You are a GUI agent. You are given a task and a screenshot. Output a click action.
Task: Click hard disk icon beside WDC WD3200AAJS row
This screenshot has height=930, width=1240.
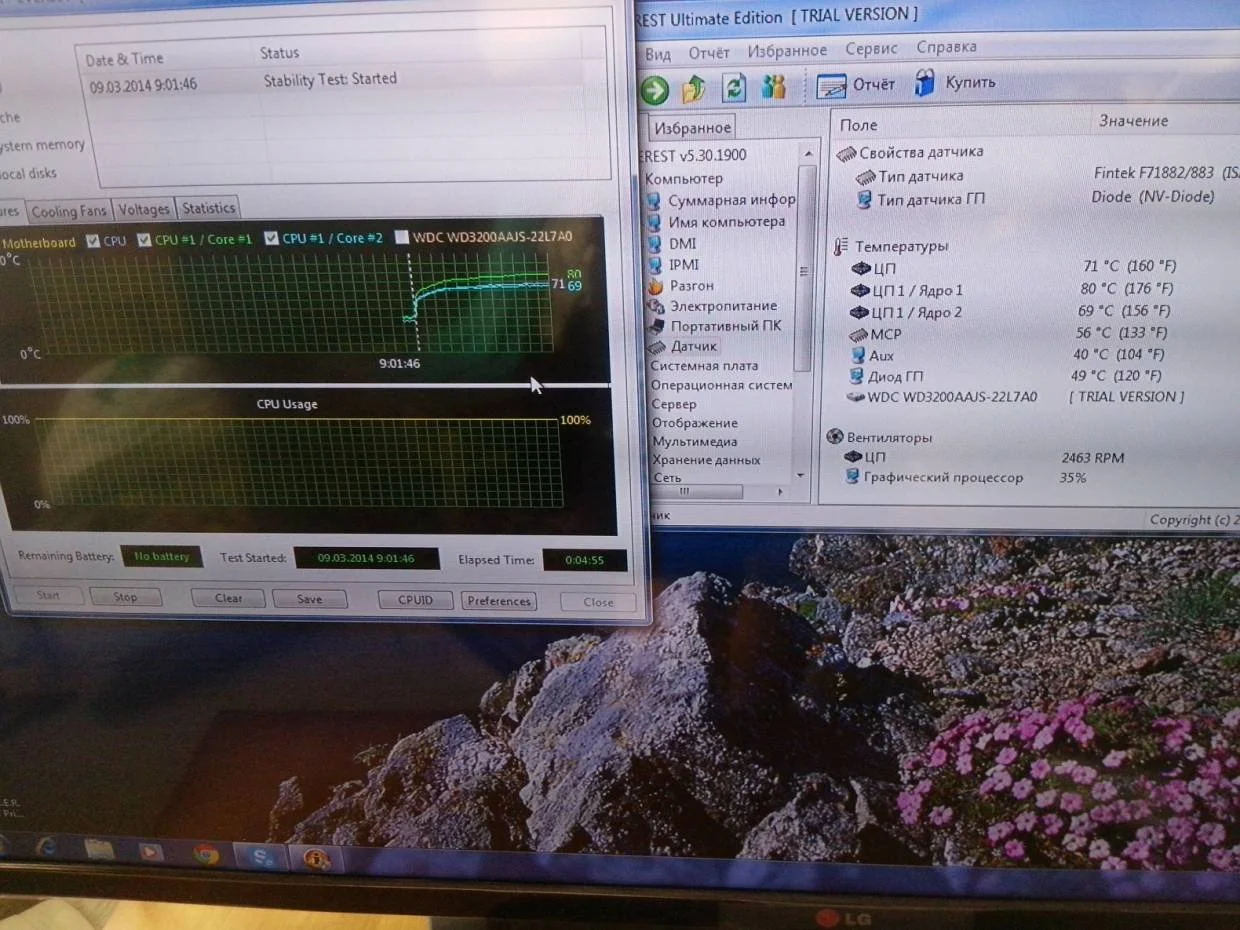(x=856, y=397)
